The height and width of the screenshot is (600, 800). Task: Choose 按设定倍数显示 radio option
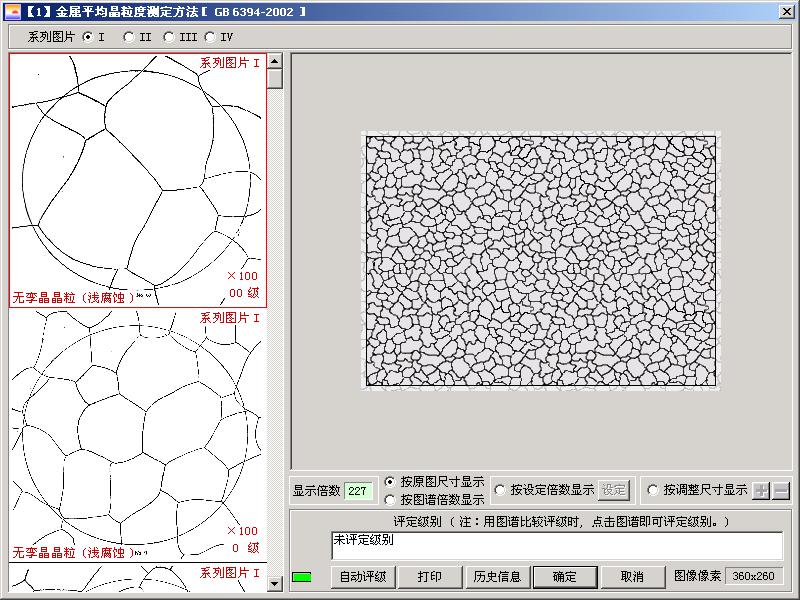coord(500,490)
